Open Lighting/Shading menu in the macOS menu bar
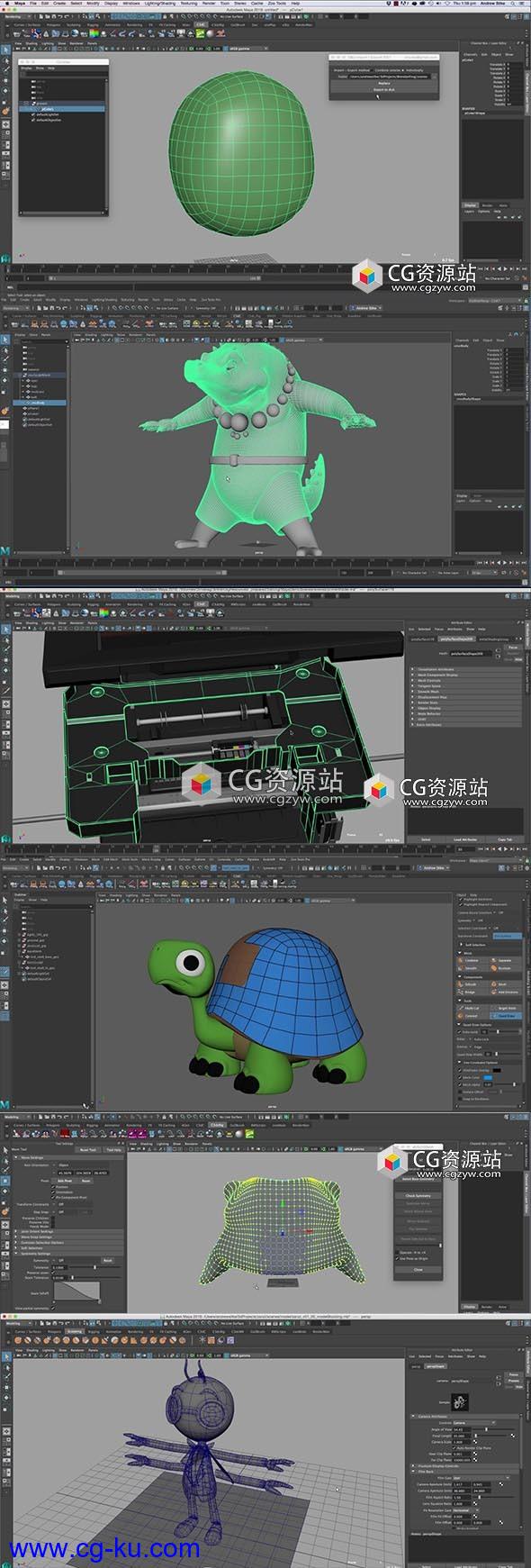Screen dimensions: 531x1568 158,3
